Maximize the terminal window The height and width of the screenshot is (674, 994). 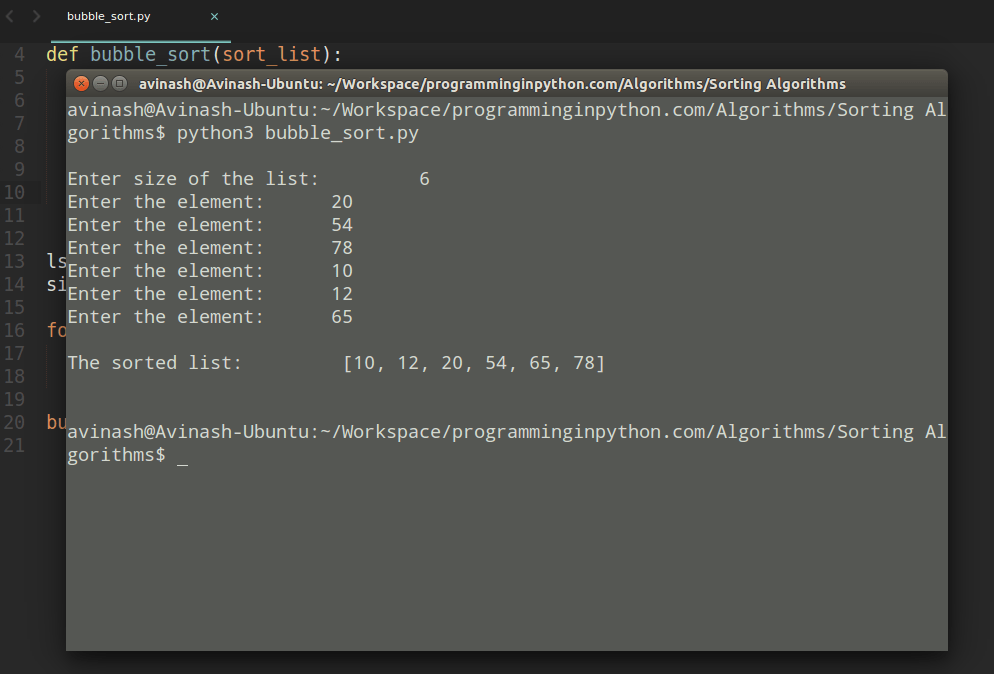118,84
